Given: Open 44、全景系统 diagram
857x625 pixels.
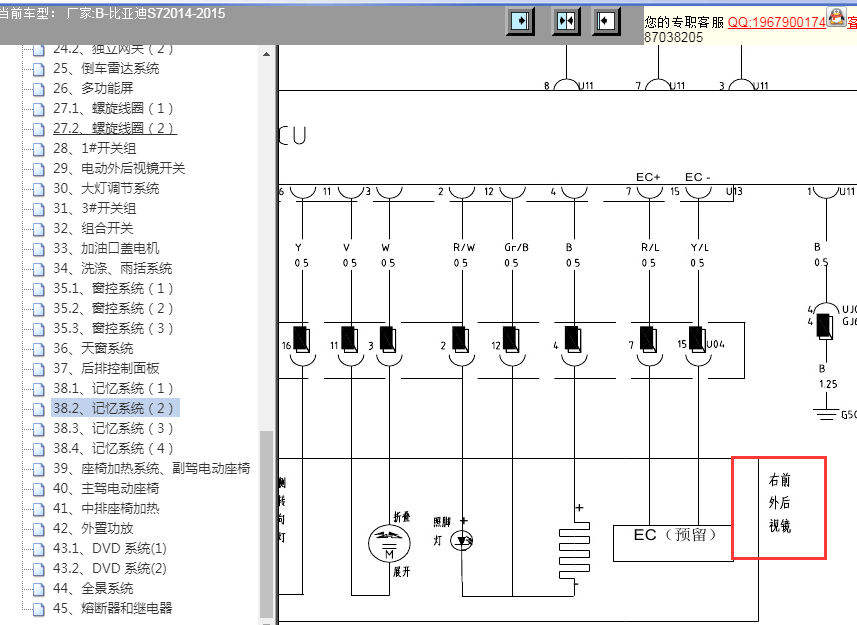Looking at the screenshot, I should coord(93,588).
